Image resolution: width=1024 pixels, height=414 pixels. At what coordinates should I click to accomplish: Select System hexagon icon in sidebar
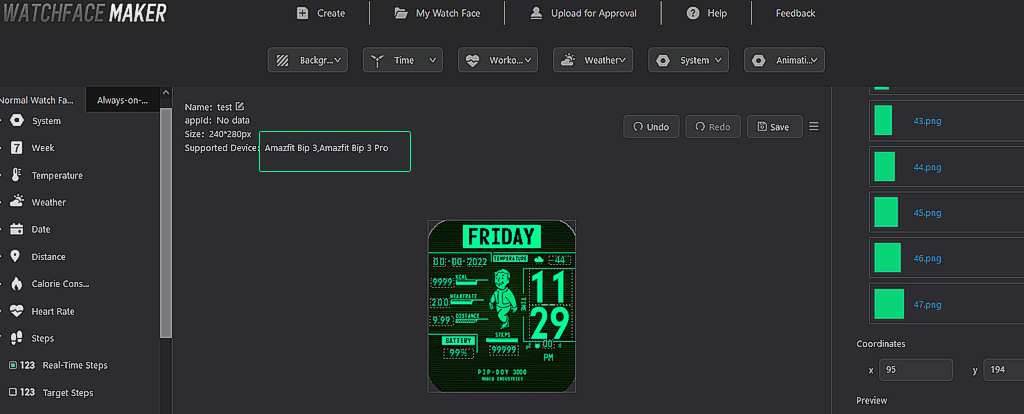17,121
